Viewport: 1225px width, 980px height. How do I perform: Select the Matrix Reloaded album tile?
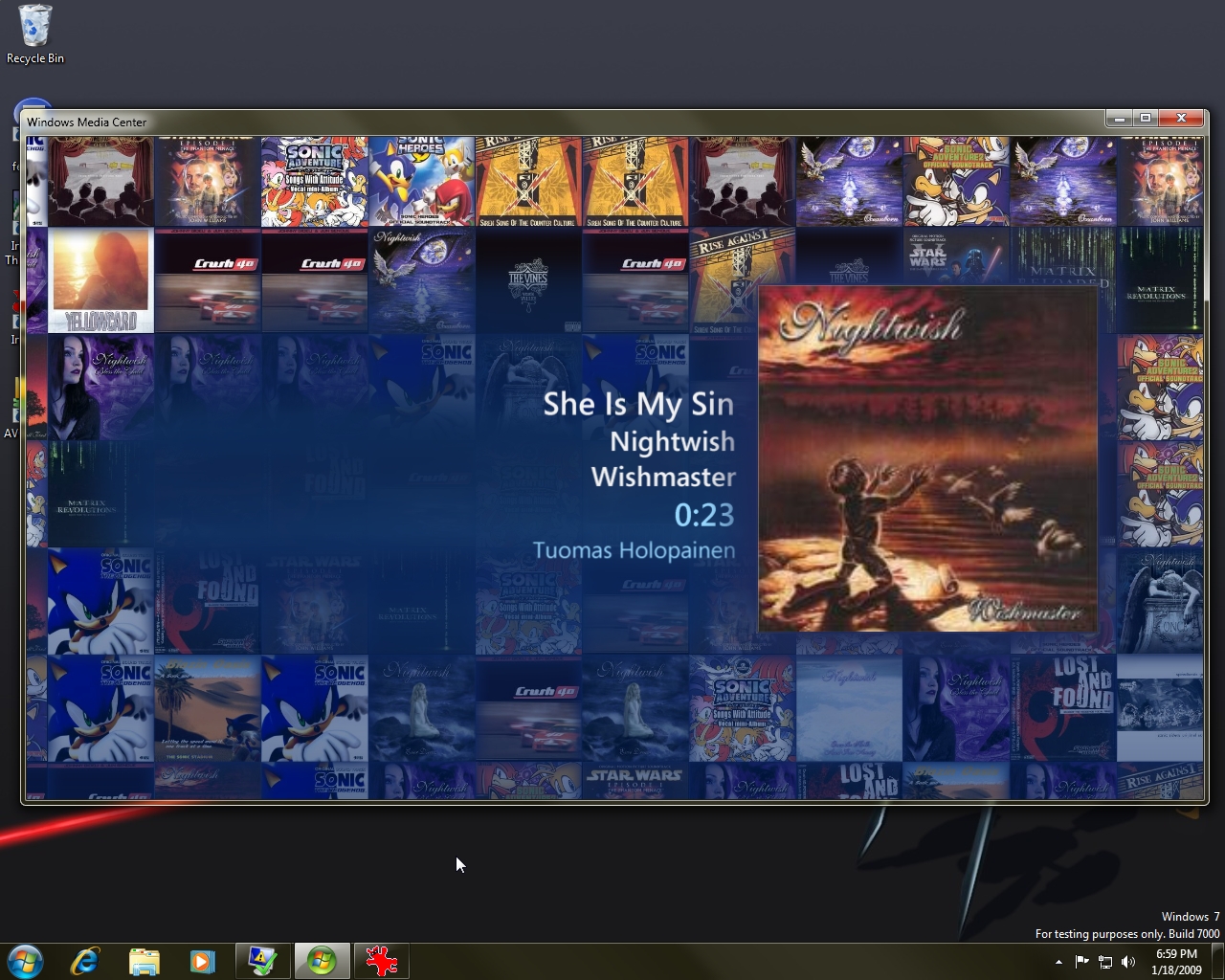pos(1064,256)
